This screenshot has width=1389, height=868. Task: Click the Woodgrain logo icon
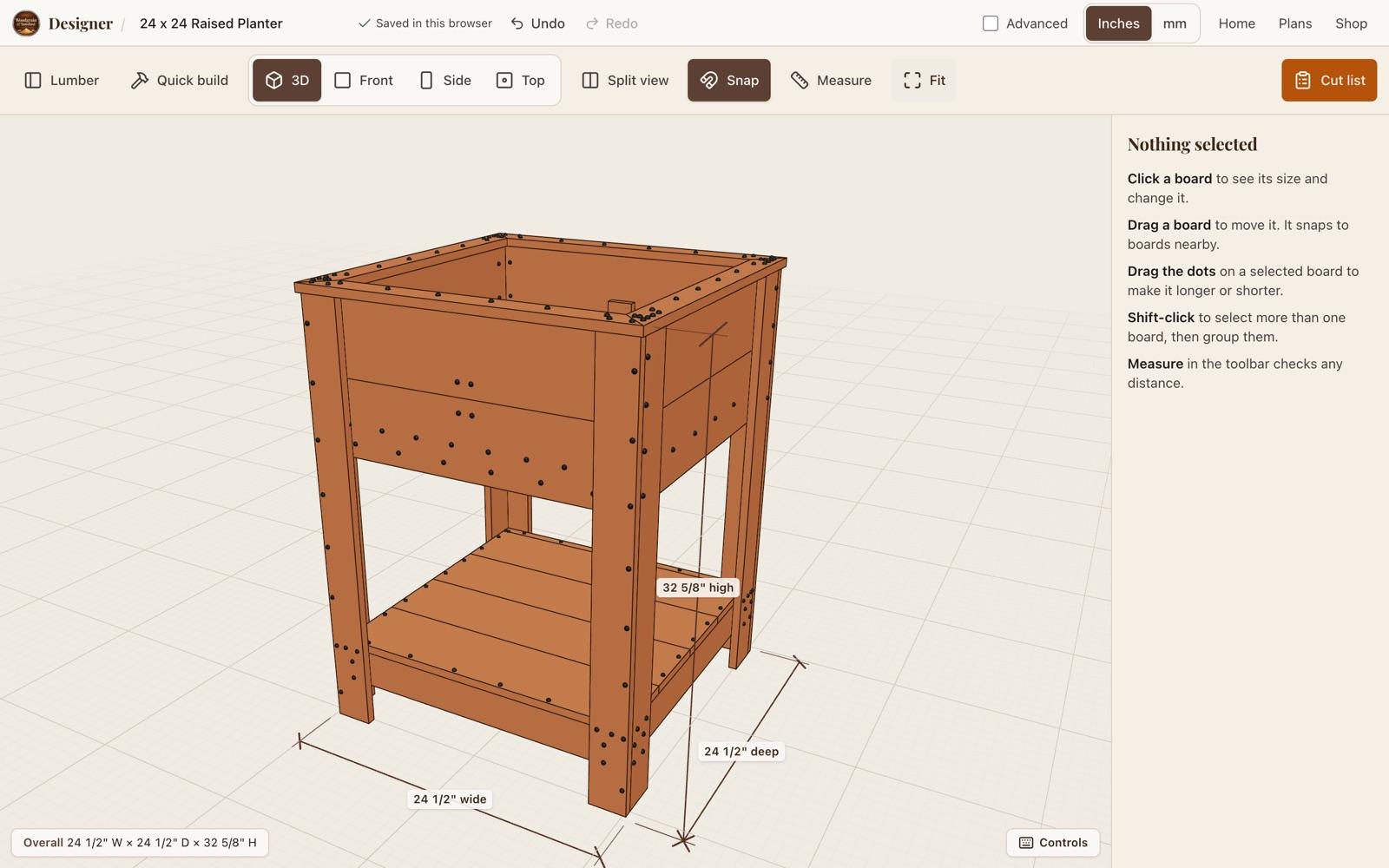[26, 23]
